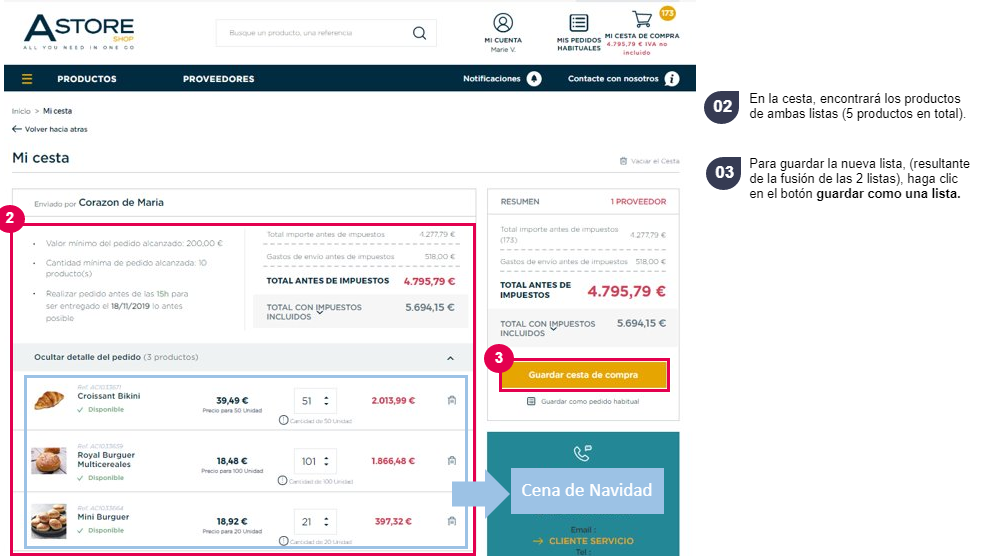Adjust Croissant Bikini quantity stepper arrows

pyautogui.click(x=326, y=401)
